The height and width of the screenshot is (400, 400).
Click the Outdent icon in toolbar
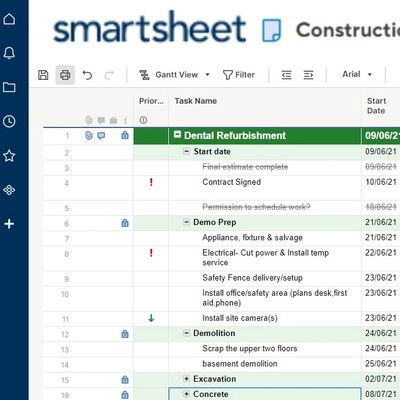click(286, 75)
